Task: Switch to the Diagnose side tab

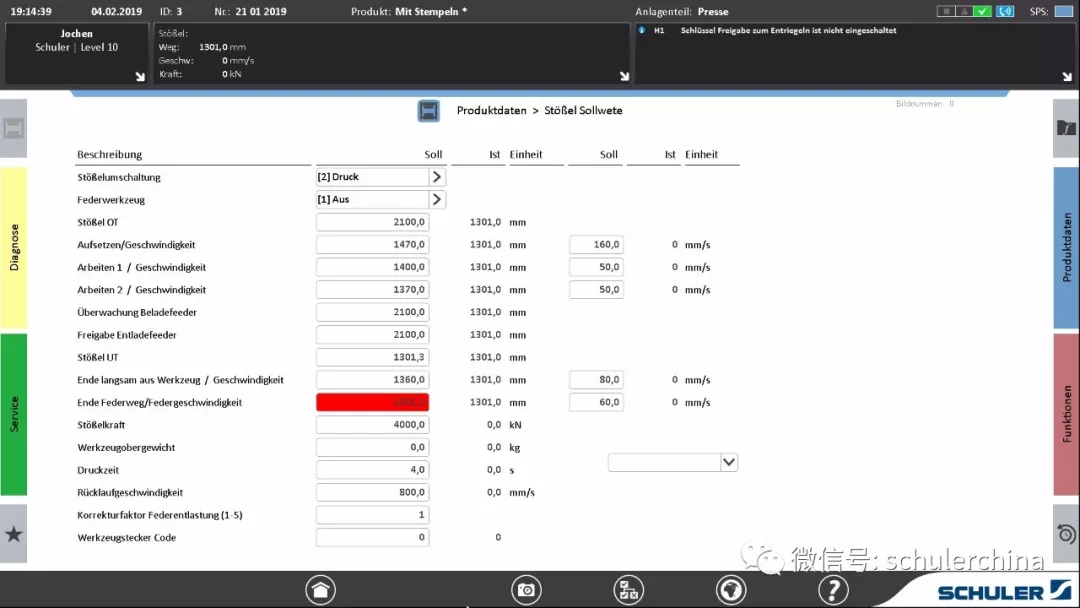Action: [14, 247]
